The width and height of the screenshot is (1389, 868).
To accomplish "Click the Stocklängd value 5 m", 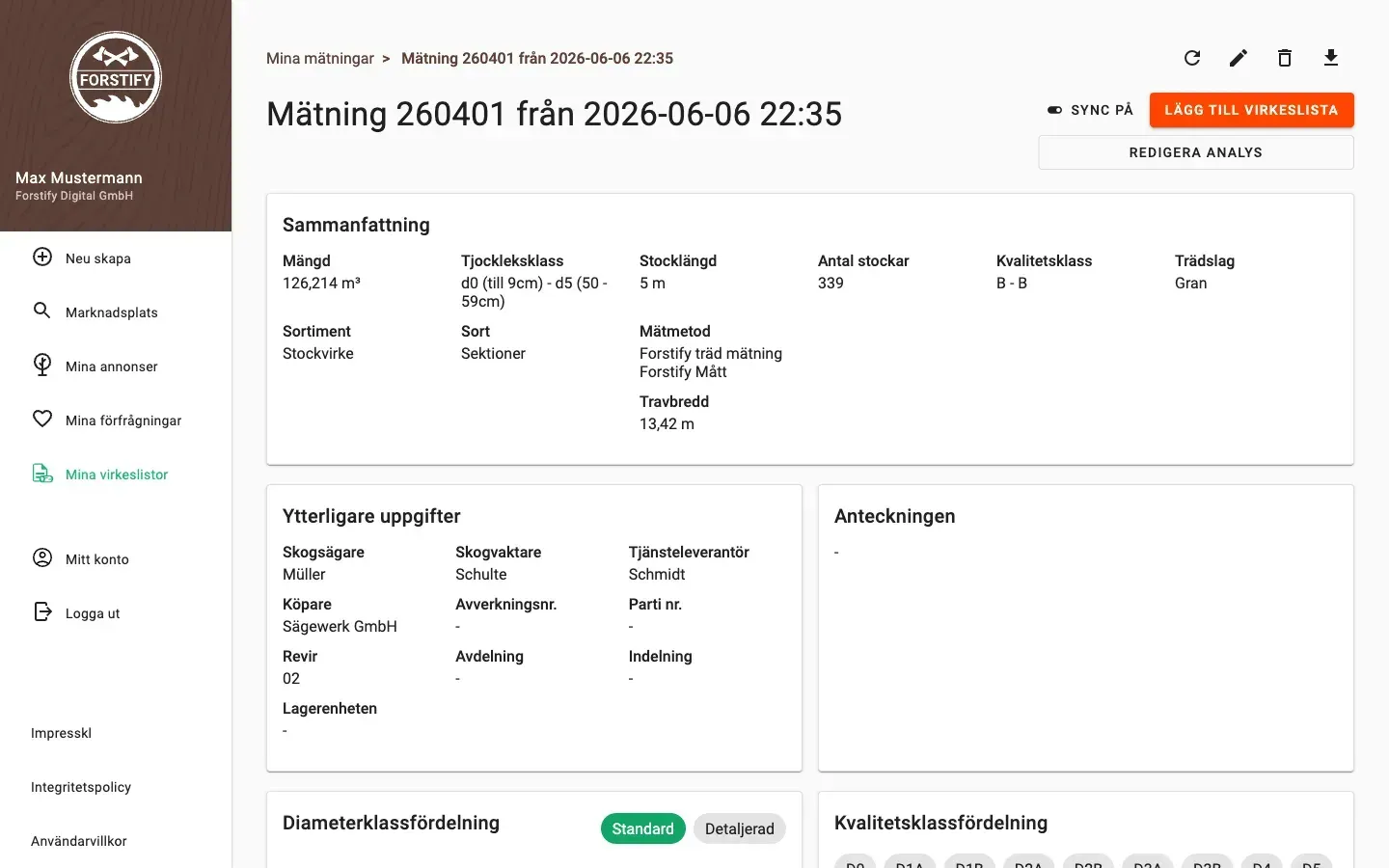I will tap(652, 283).
